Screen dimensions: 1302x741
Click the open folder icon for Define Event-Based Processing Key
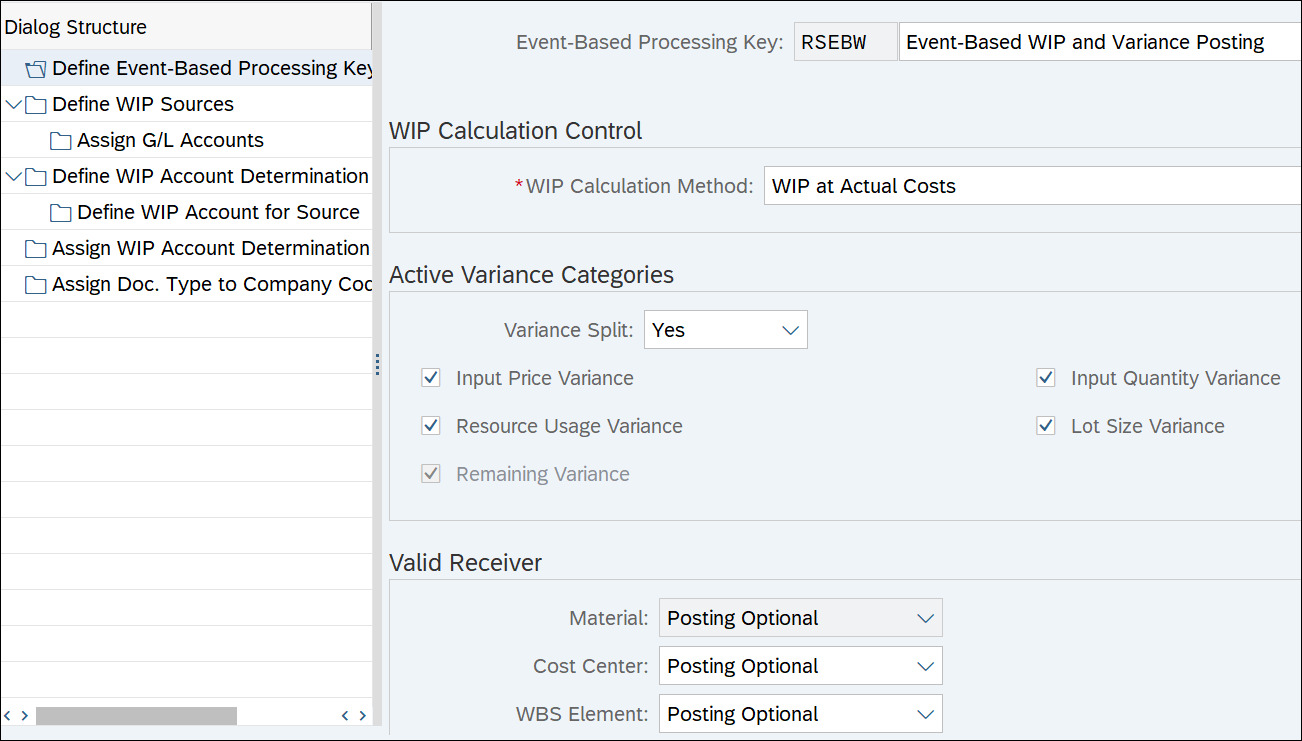(36, 69)
